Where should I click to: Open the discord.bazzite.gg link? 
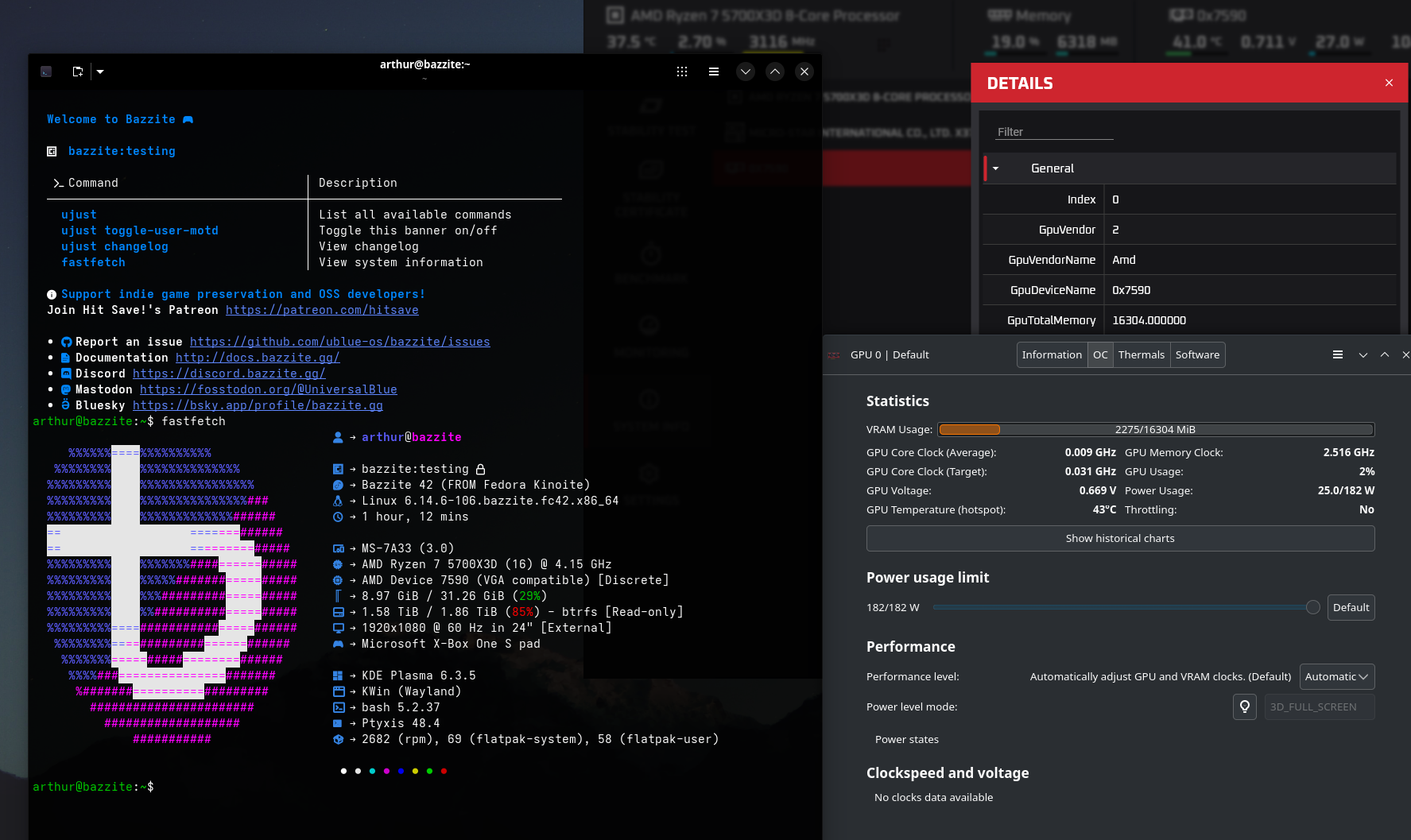pos(229,374)
